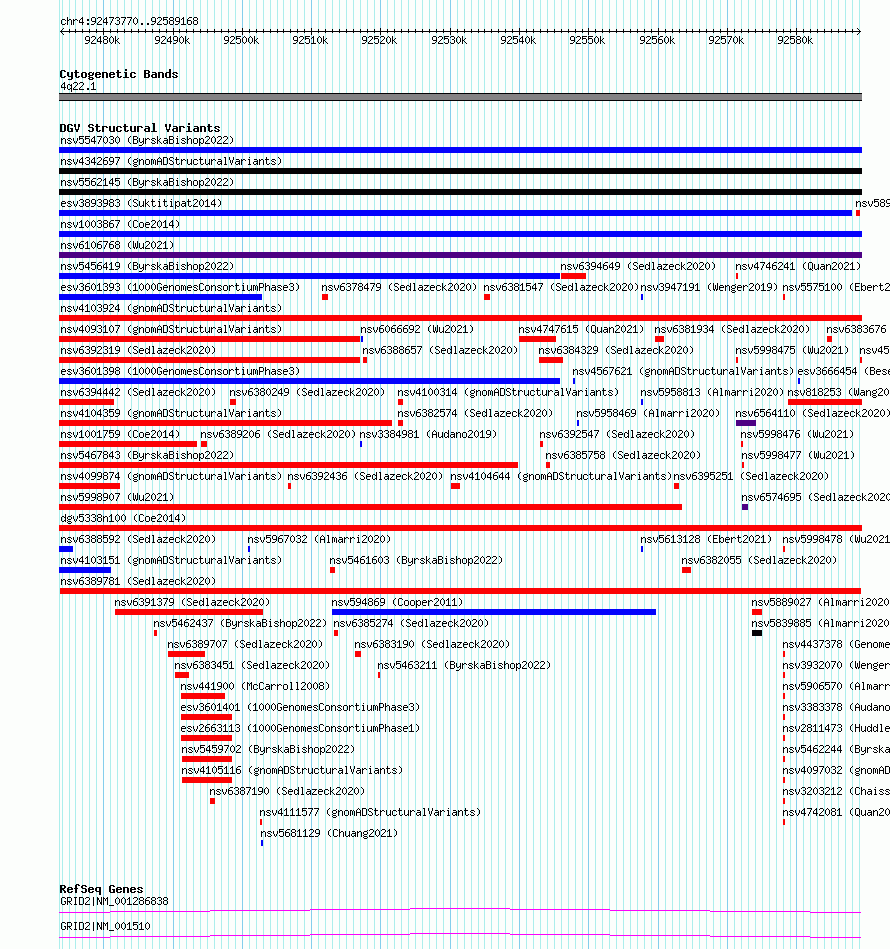The height and width of the screenshot is (949, 890).
Task: Click nsv4747615 (Quan2021) label
Action: pyautogui.click(x=581, y=329)
